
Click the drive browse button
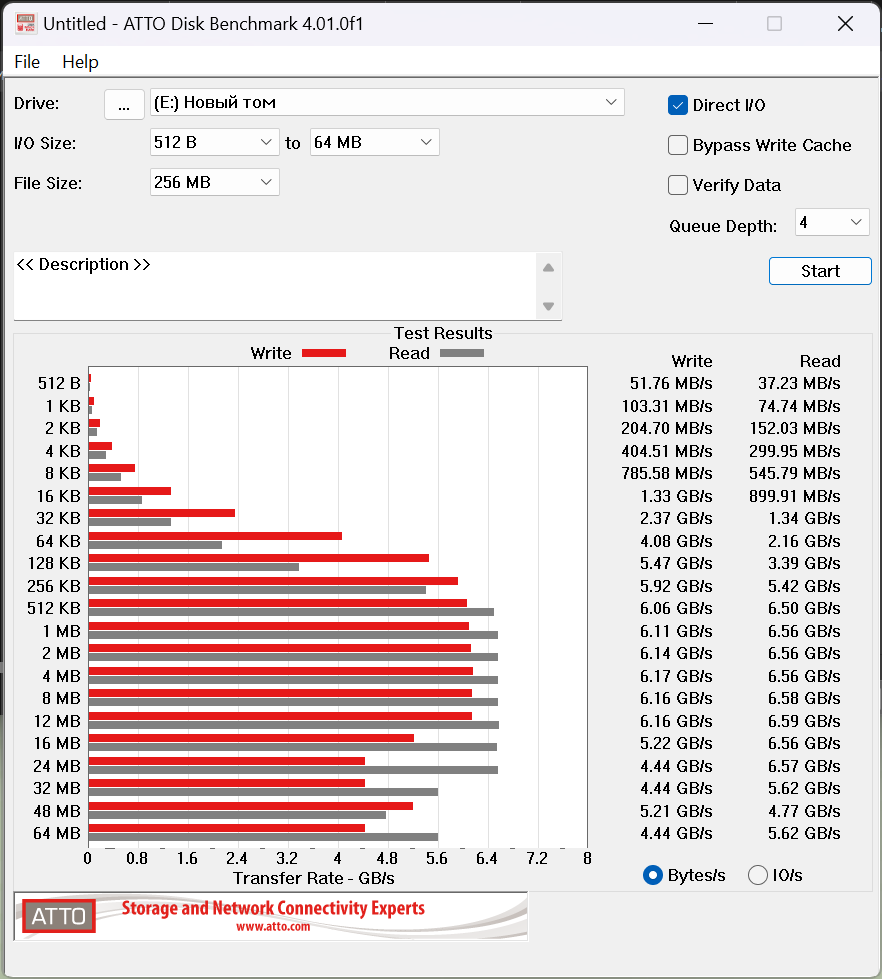[x=124, y=104]
